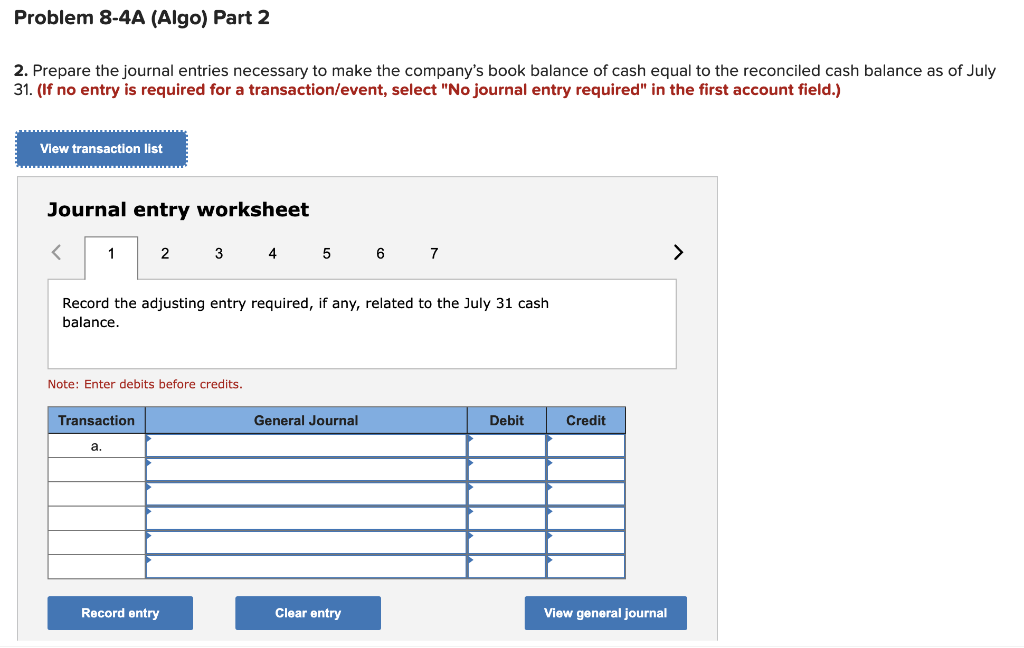The image size is (1024, 648).
Task: Click the right arrow to view more entries
Action: tap(678, 253)
